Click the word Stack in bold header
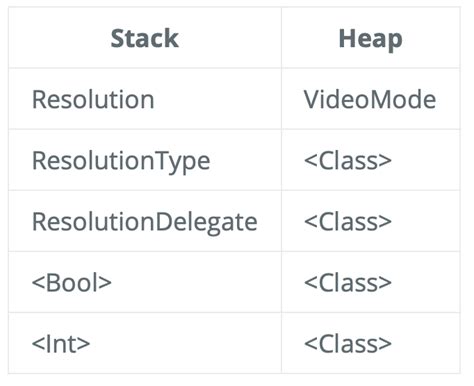 point(145,38)
